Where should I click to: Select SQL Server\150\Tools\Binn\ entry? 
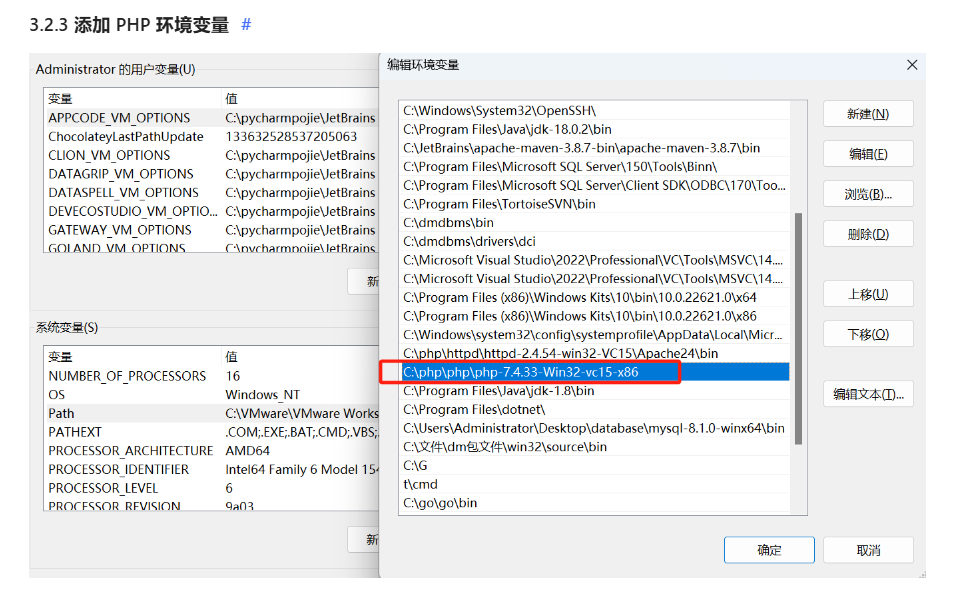point(595,167)
